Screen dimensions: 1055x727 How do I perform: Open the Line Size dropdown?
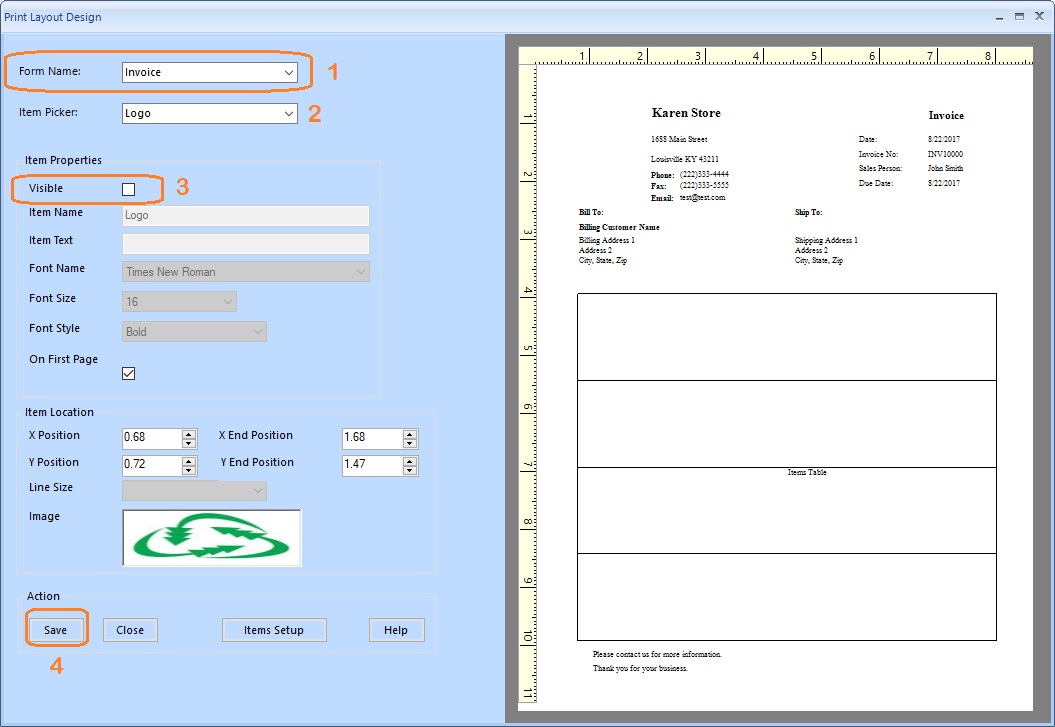[257, 491]
